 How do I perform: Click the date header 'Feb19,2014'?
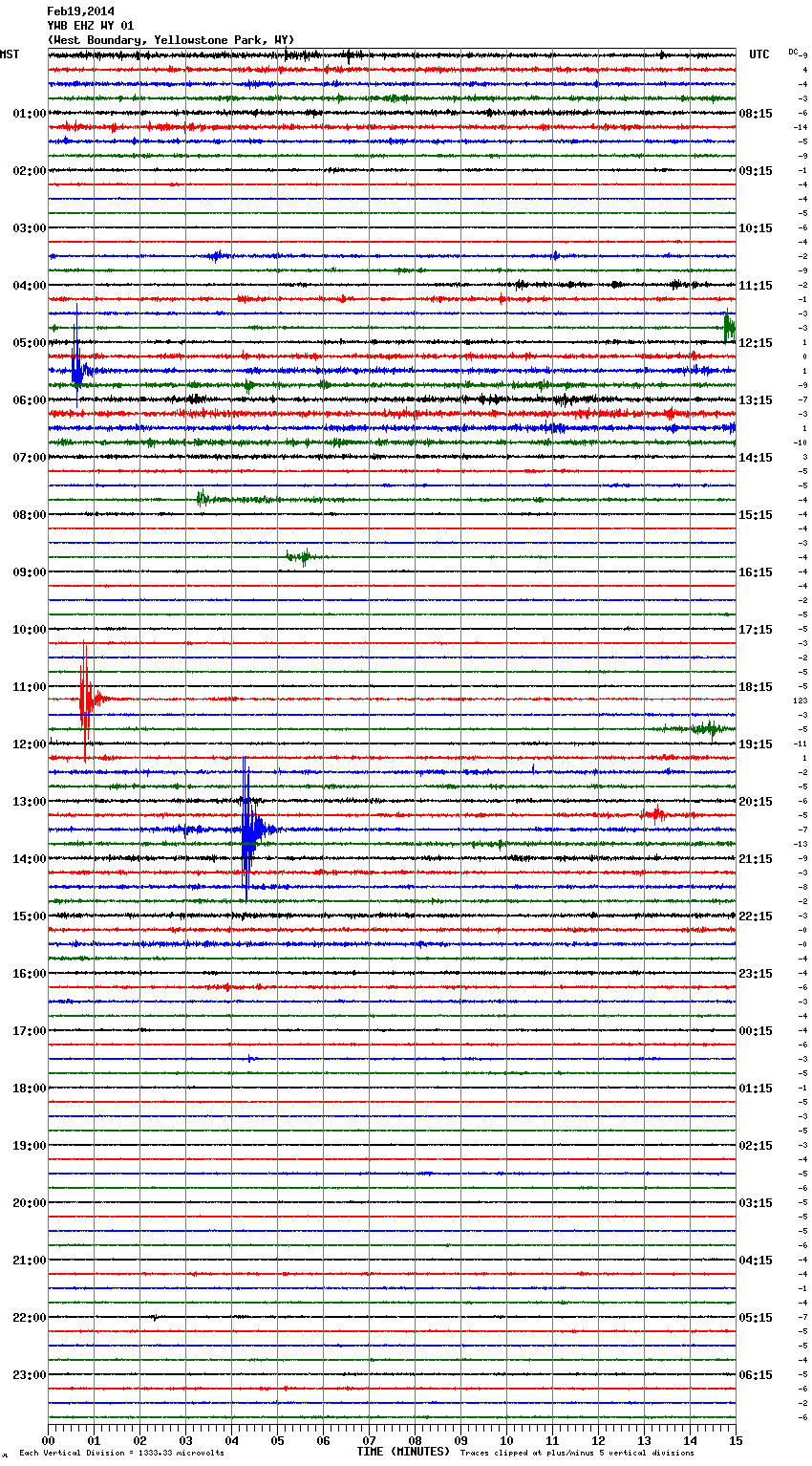[x=81, y=11]
